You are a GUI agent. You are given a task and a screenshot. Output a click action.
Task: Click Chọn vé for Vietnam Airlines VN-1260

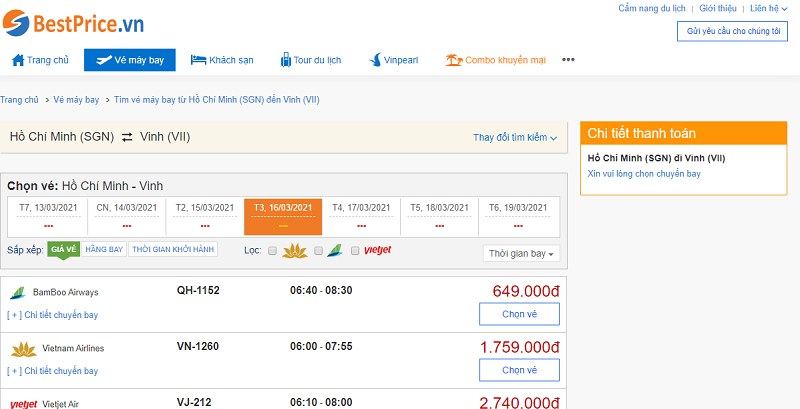519,370
